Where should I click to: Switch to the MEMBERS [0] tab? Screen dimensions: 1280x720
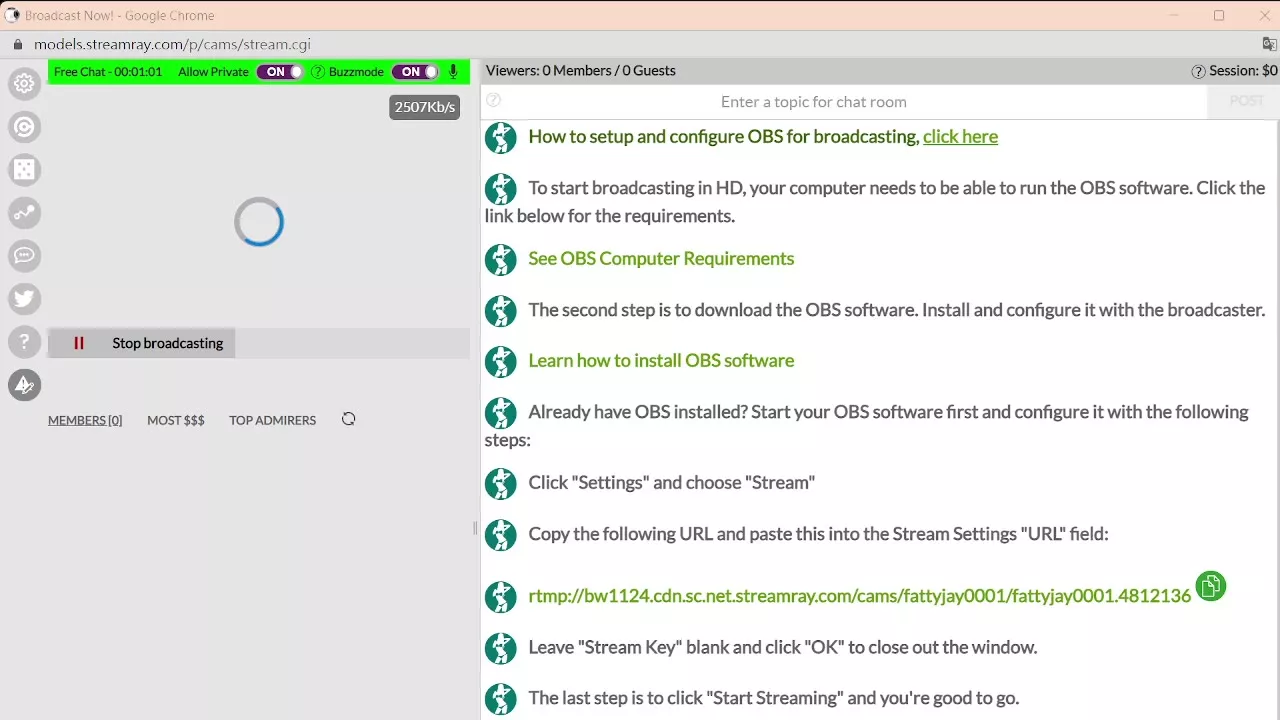[x=85, y=421]
